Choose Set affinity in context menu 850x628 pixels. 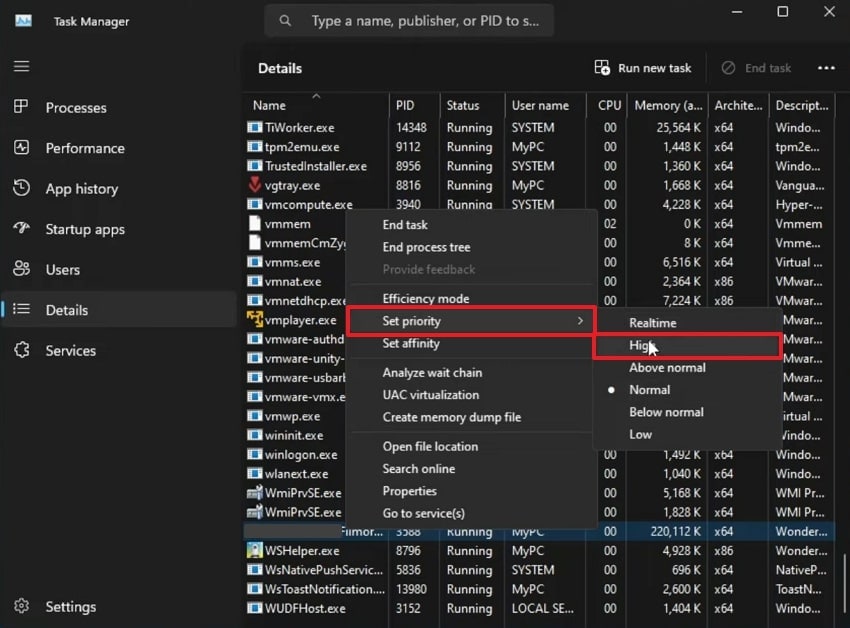[472, 343]
